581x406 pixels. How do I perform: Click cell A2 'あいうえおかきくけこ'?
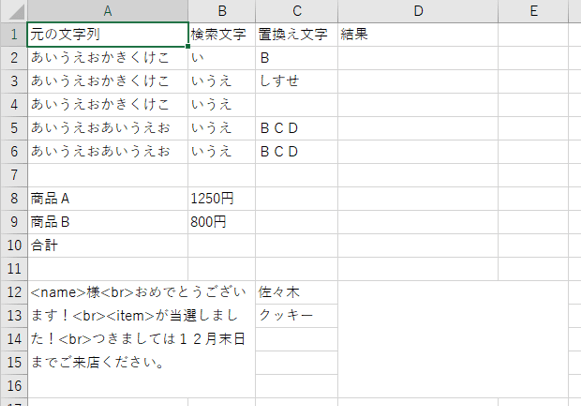point(107,58)
